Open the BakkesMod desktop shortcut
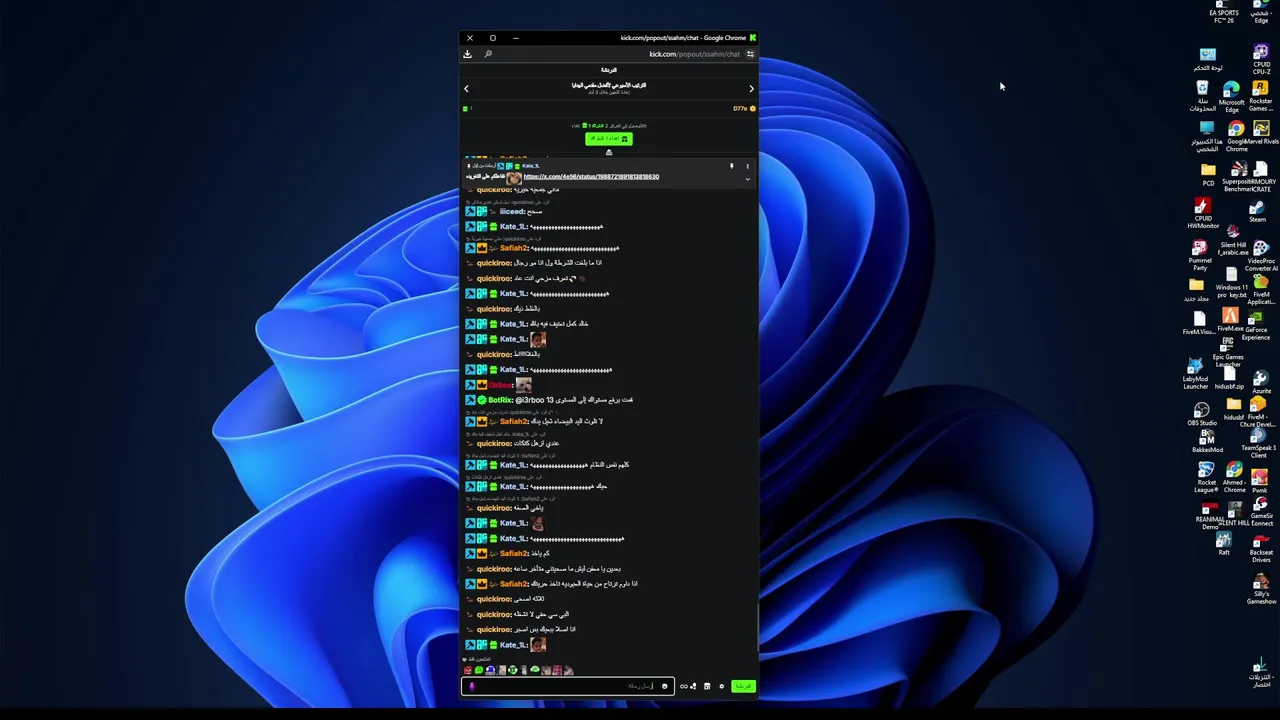The width and height of the screenshot is (1280, 720). pyautogui.click(x=1207, y=442)
